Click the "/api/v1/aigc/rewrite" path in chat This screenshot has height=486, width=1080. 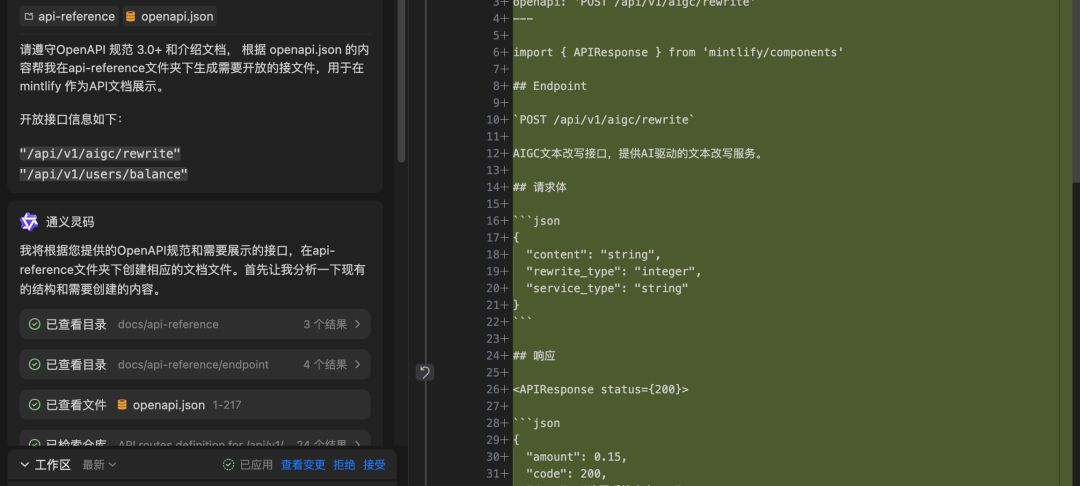coord(101,153)
